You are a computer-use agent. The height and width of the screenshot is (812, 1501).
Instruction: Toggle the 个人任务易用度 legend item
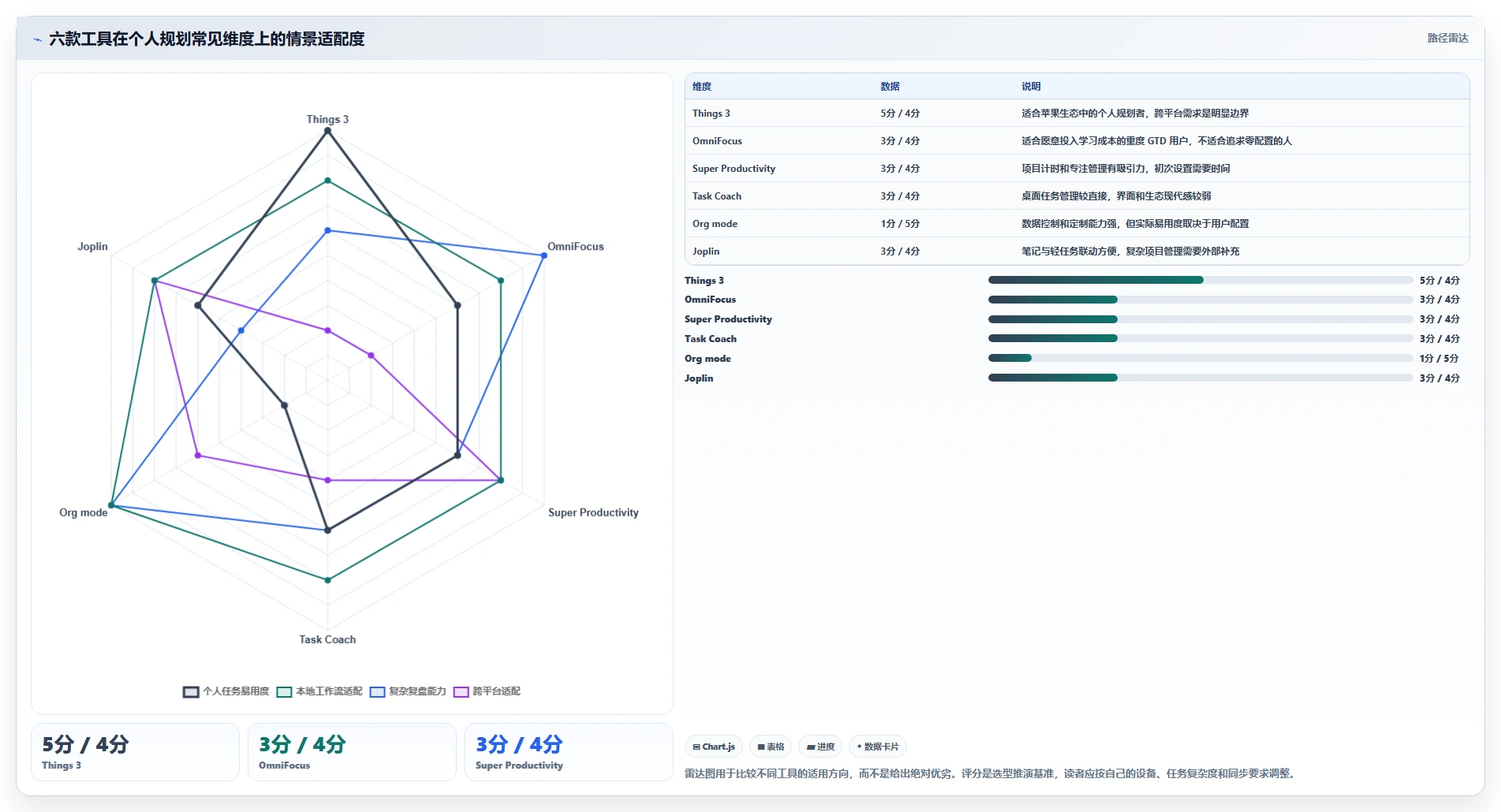[226, 691]
